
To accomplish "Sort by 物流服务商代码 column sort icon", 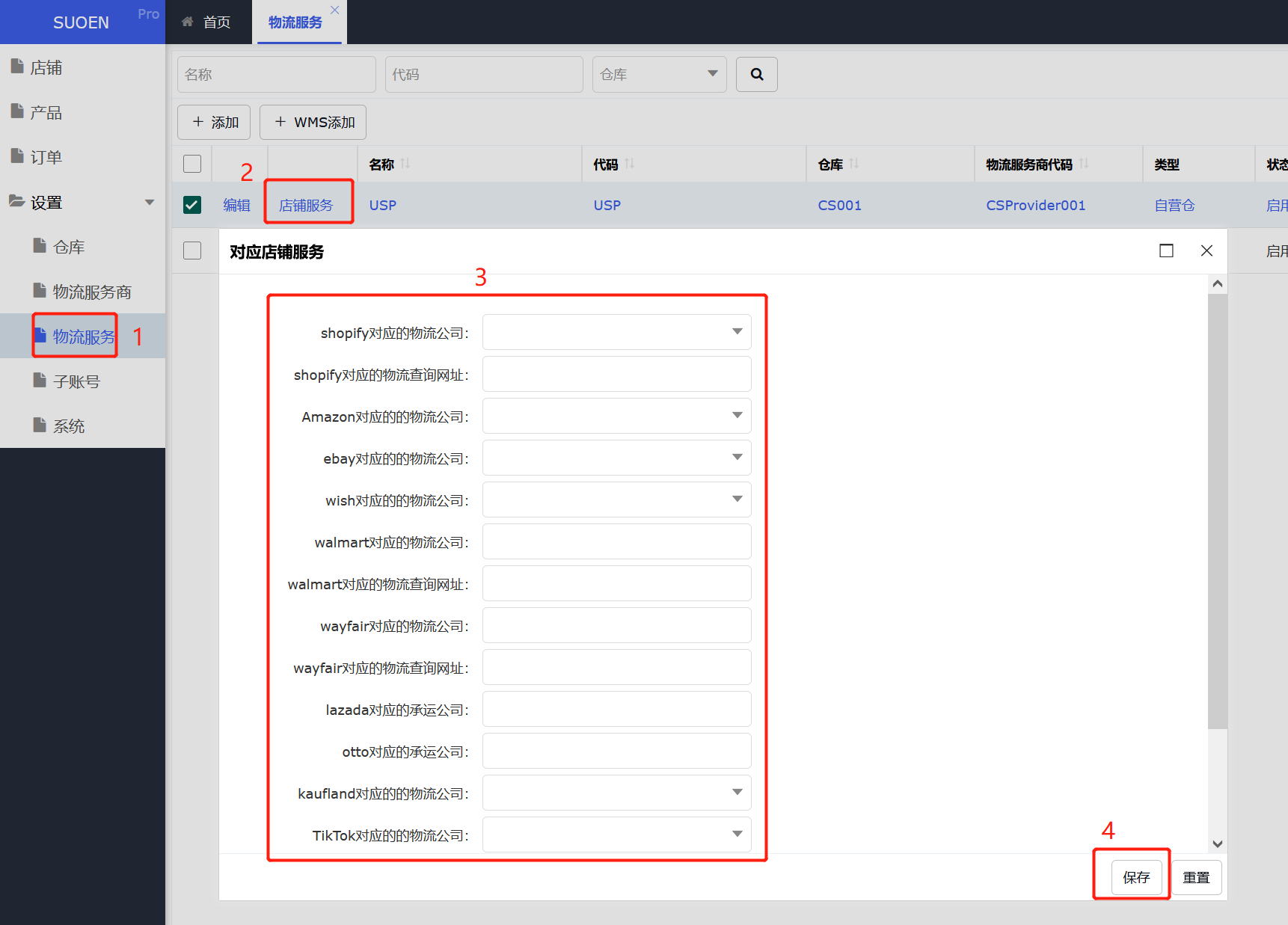I will pos(1084,164).
